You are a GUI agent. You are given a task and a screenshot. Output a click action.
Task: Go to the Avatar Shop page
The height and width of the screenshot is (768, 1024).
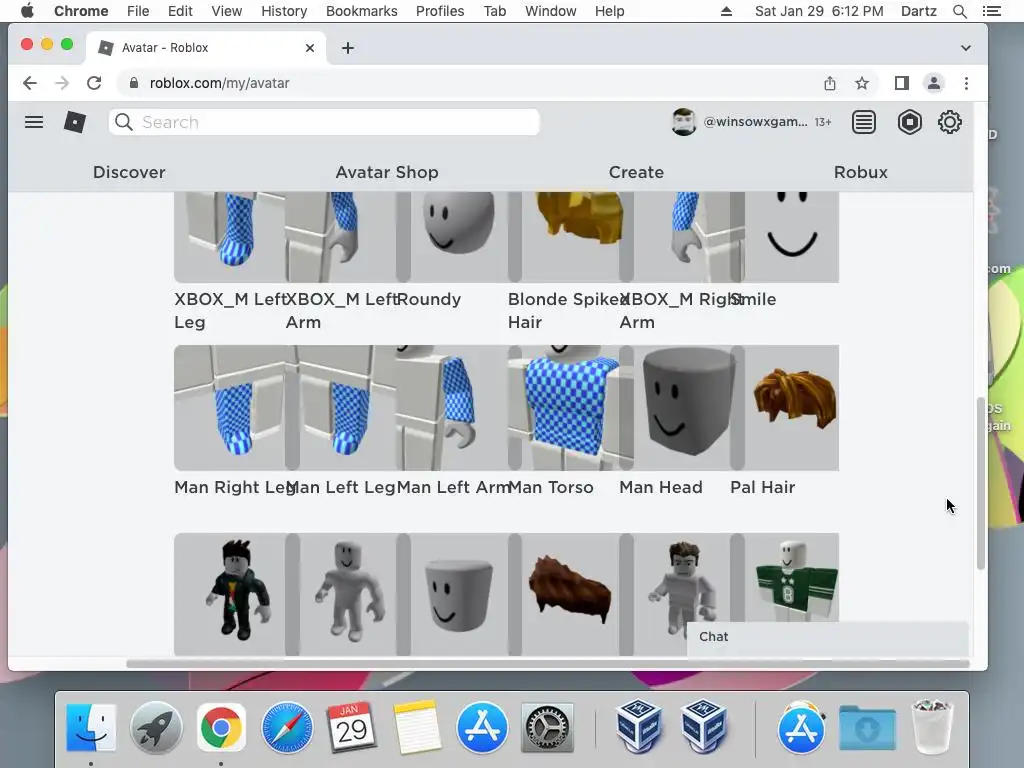click(387, 172)
